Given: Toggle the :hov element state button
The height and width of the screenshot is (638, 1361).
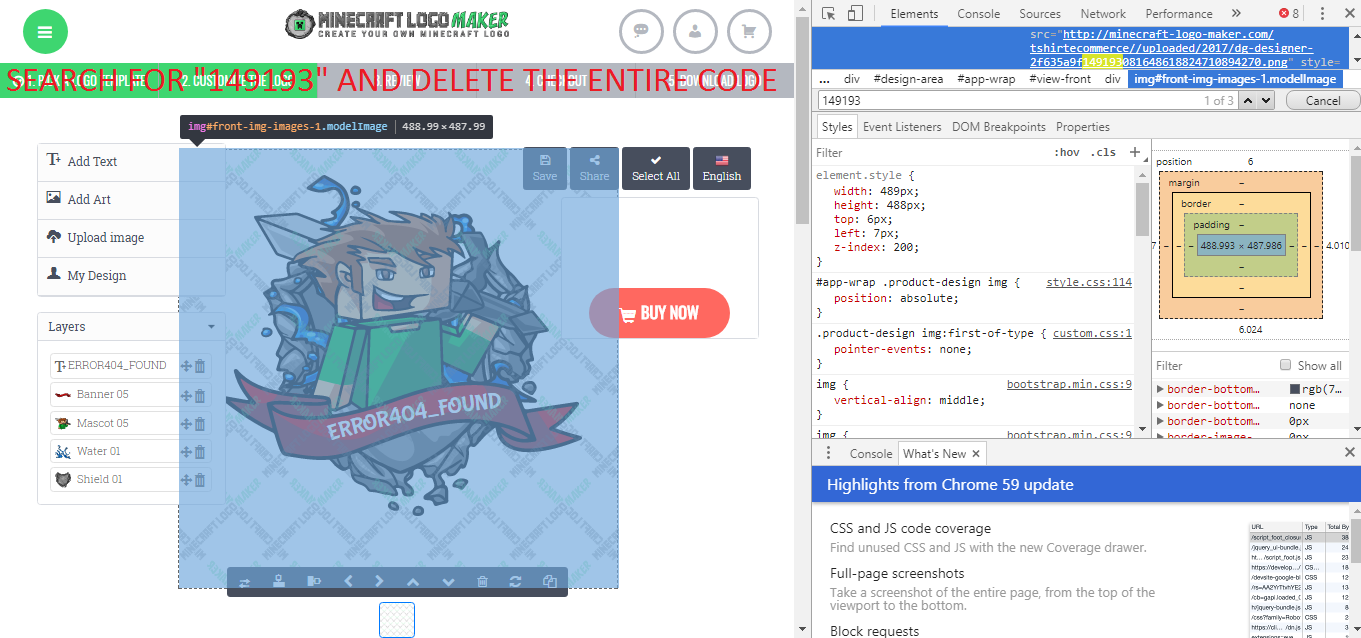Looking at the screenshot, I should pyautogui.click(x=1067, y=153).
